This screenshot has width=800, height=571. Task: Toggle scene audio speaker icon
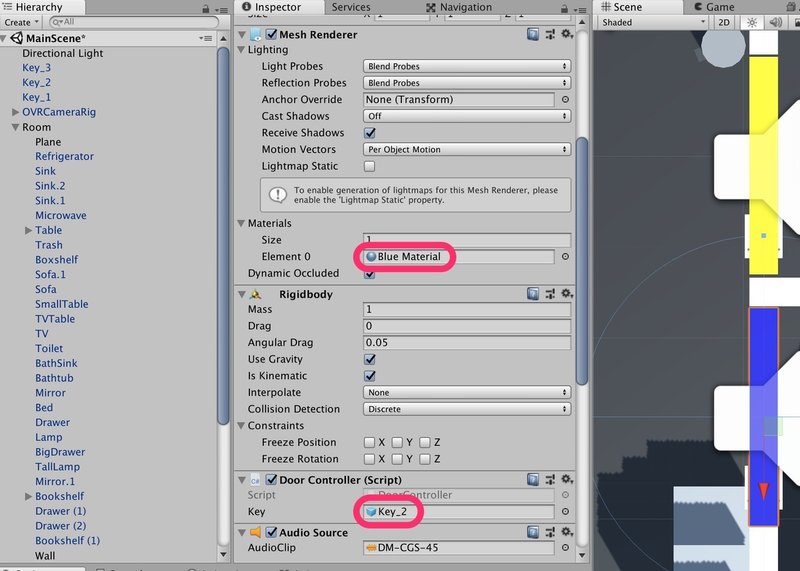click(x=776, y=22)
